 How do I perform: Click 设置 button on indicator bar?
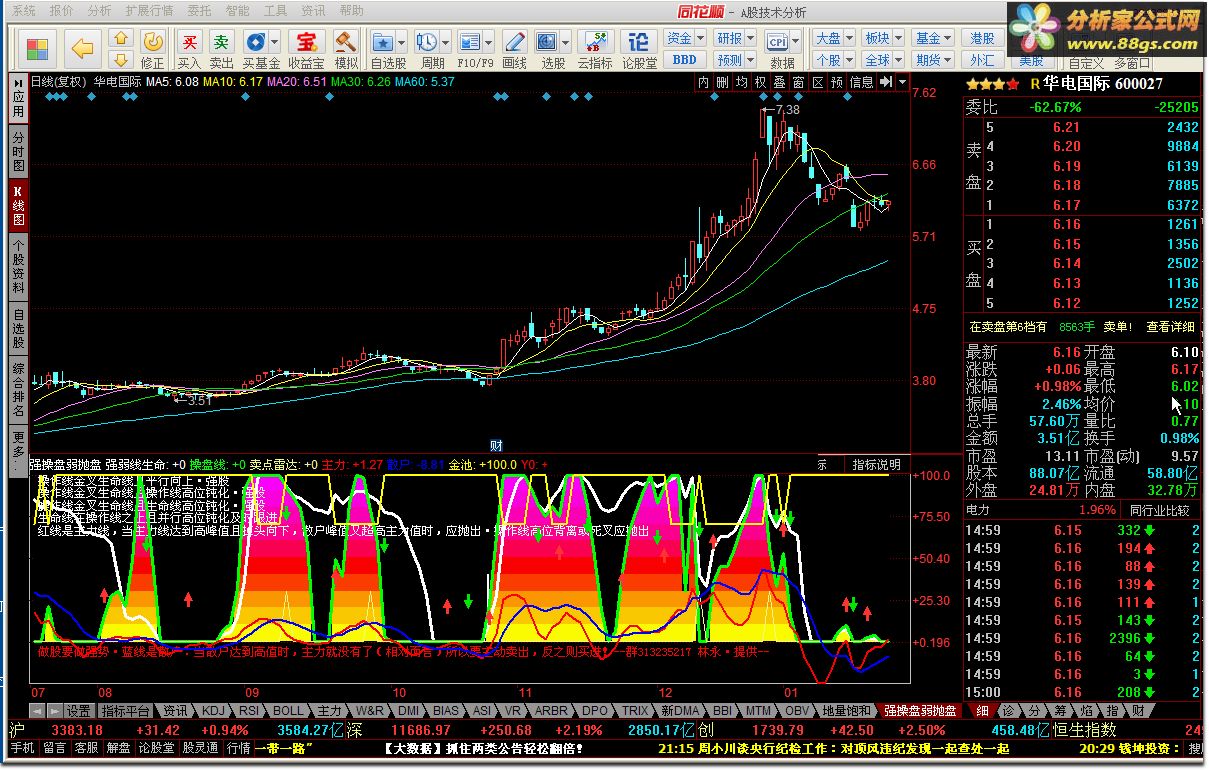coord(79,711)
